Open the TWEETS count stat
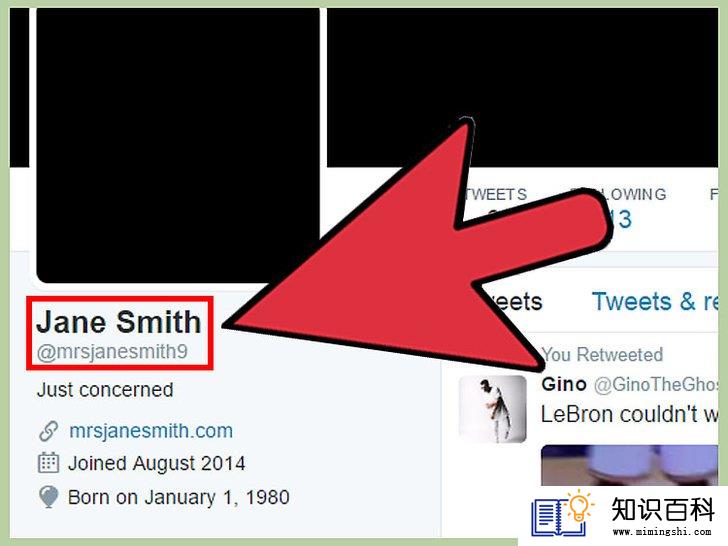Screen dimensions: 728x546 click(495, 205)
